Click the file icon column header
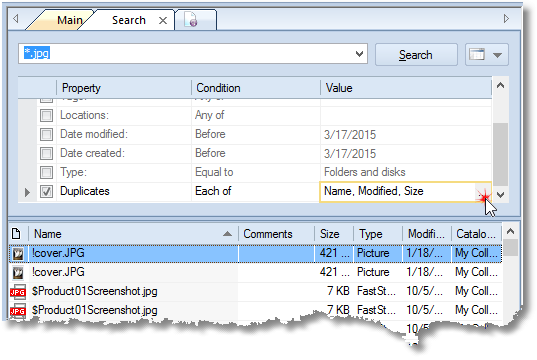Viewport: 537px width, 360px height. (x=16, y=234)
